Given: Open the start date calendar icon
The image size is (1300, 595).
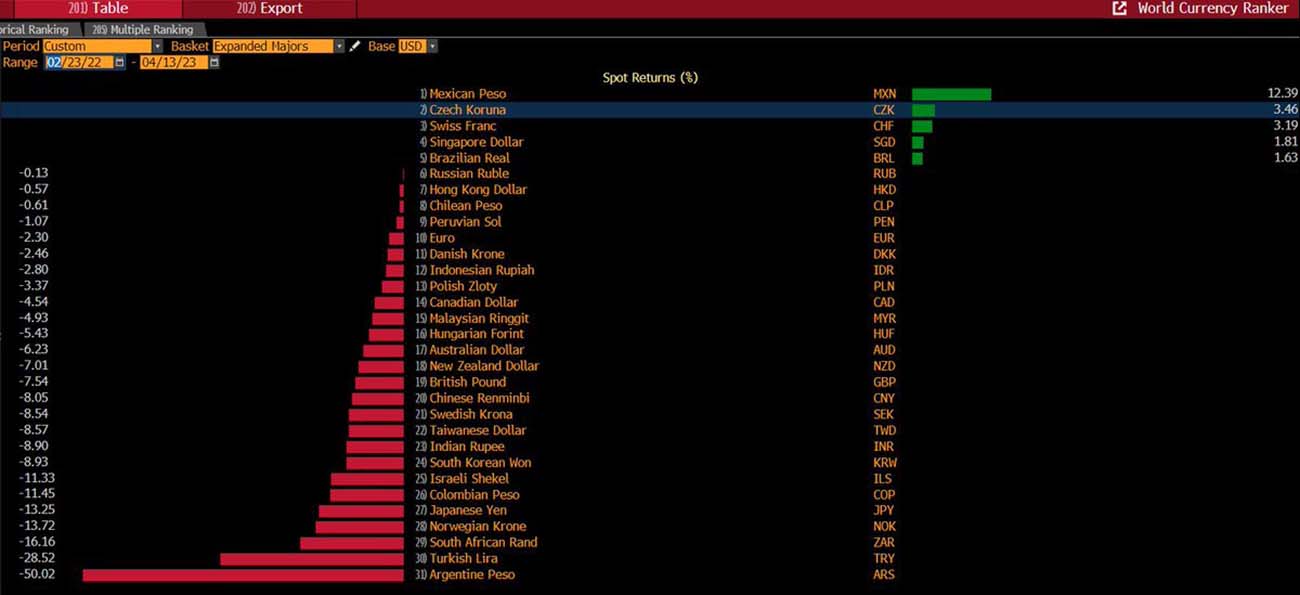Looking at the screenshot, I should tap(120, 62).
